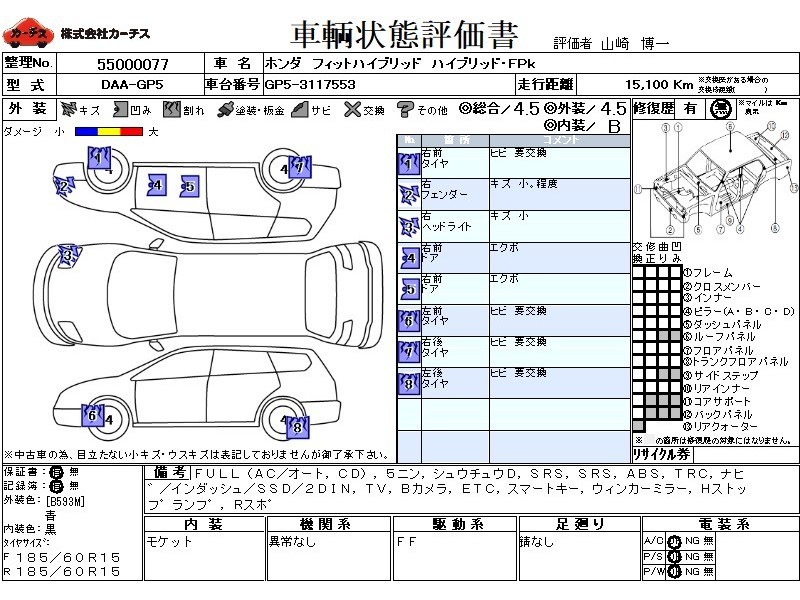800x600 pixels.
Task: Click the 割れ crack legend icon
Action: click(x=174, y=109)
